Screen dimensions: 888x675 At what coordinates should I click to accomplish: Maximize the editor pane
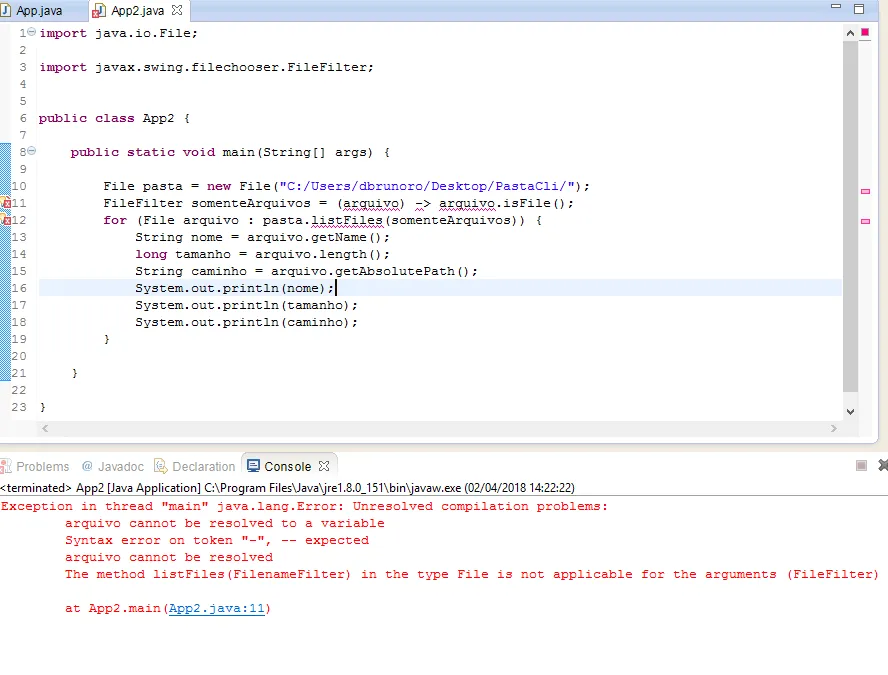coord(859,8)
